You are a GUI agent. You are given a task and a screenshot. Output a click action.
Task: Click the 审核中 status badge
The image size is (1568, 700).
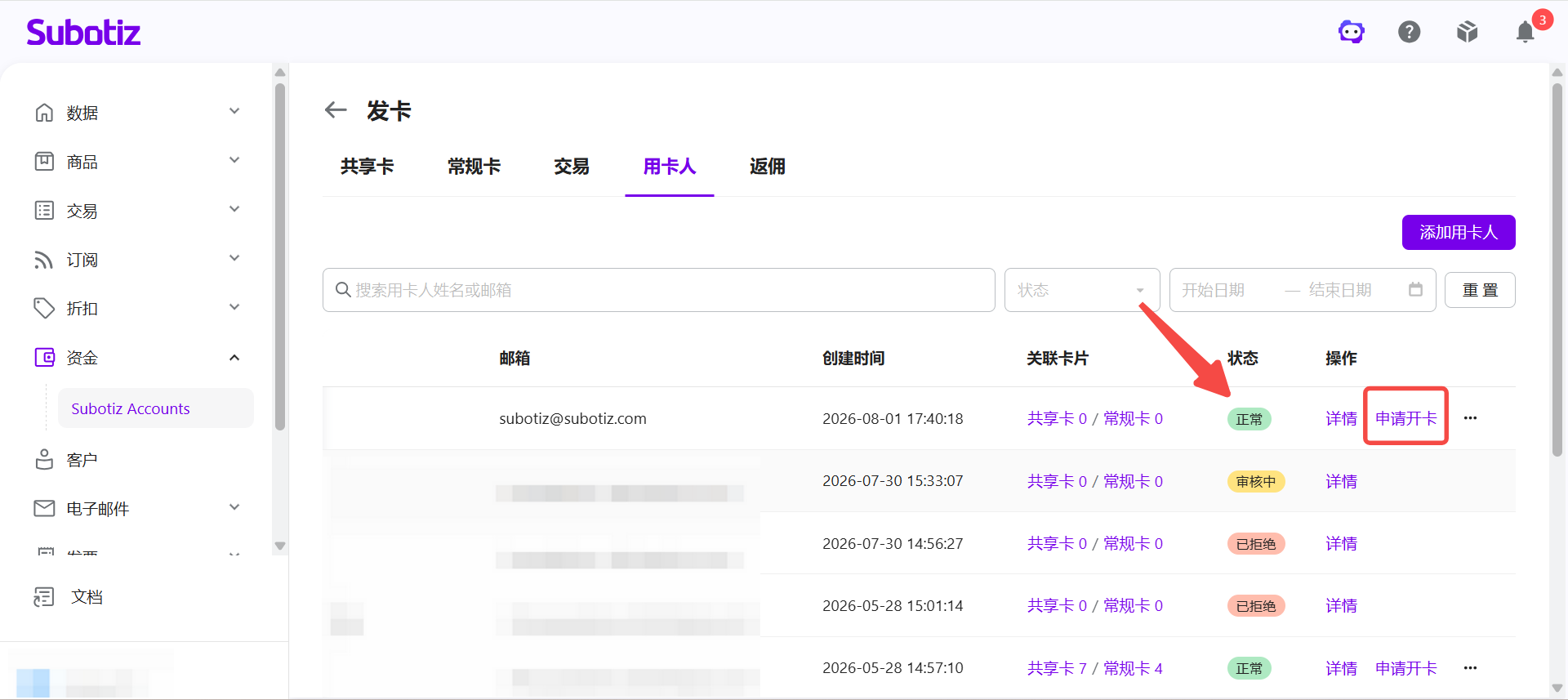[x=1256, y=481]
